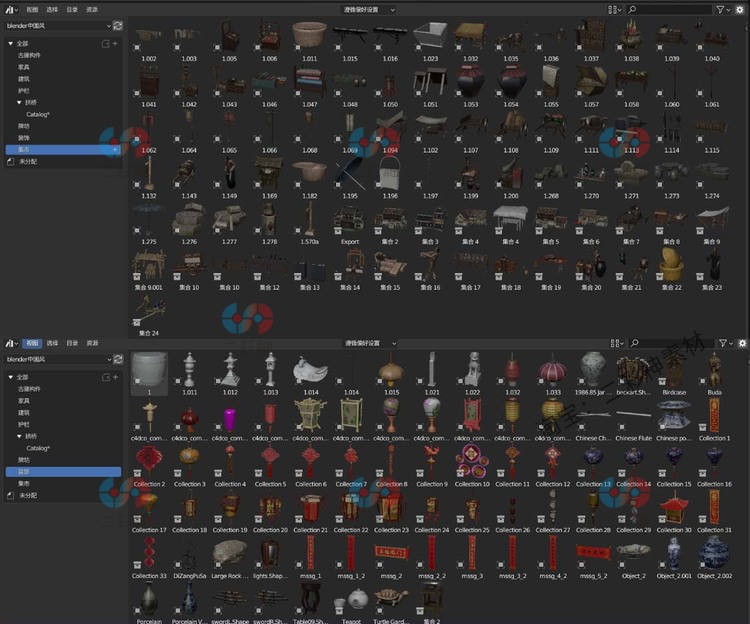The width and height of the screenshot is (750, 624).
Task: Open 目录 menu in lower asset browser
Action: click(72, 343)
